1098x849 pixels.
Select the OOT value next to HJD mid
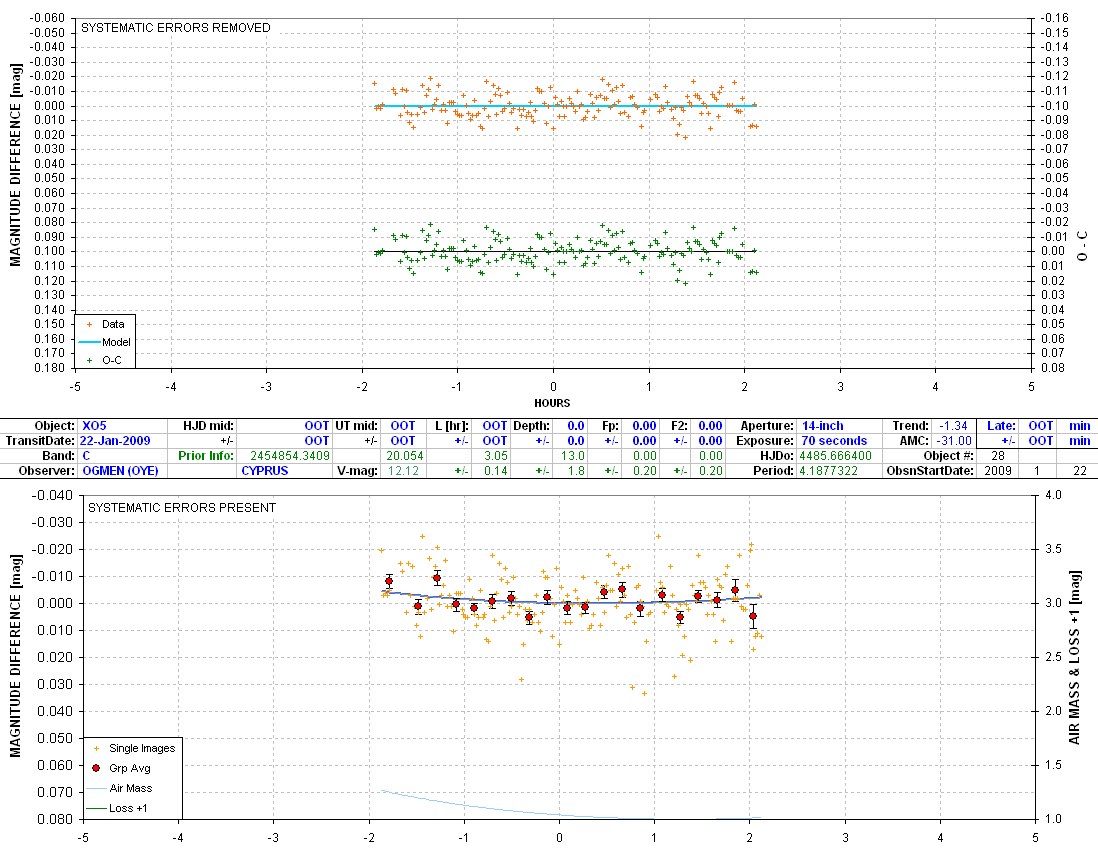[317, 426]
